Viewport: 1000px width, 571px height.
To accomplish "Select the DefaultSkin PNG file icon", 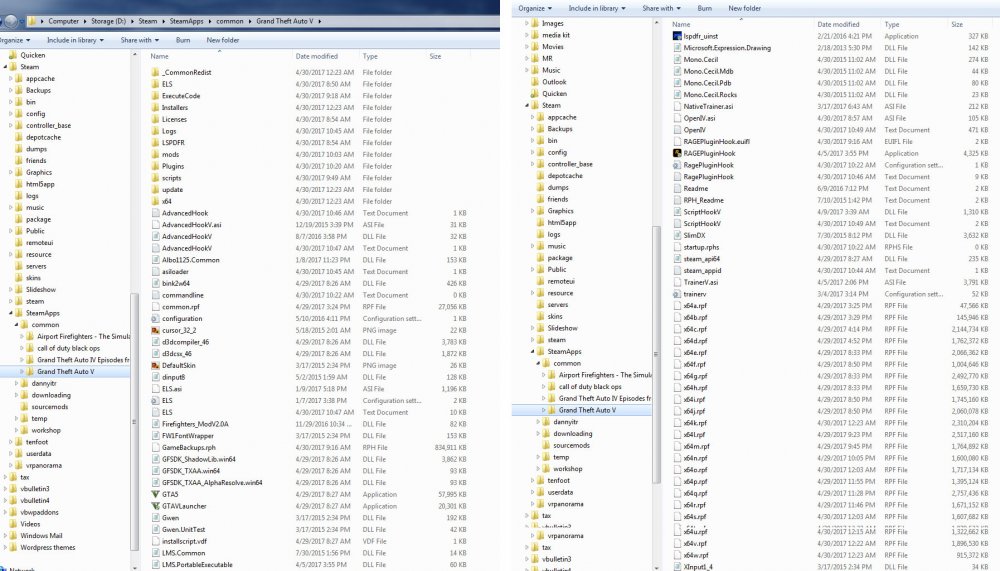I will (x=155, y=366).
